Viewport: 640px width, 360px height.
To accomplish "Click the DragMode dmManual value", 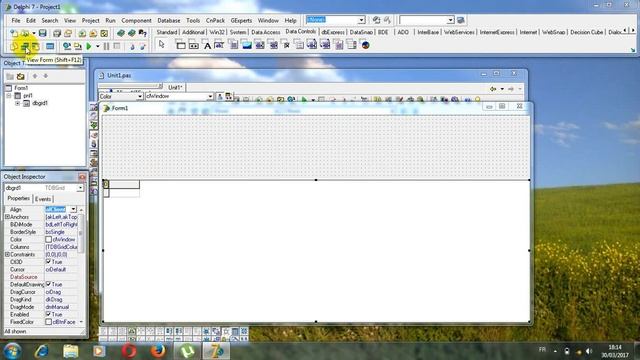I will click(57, 307).
